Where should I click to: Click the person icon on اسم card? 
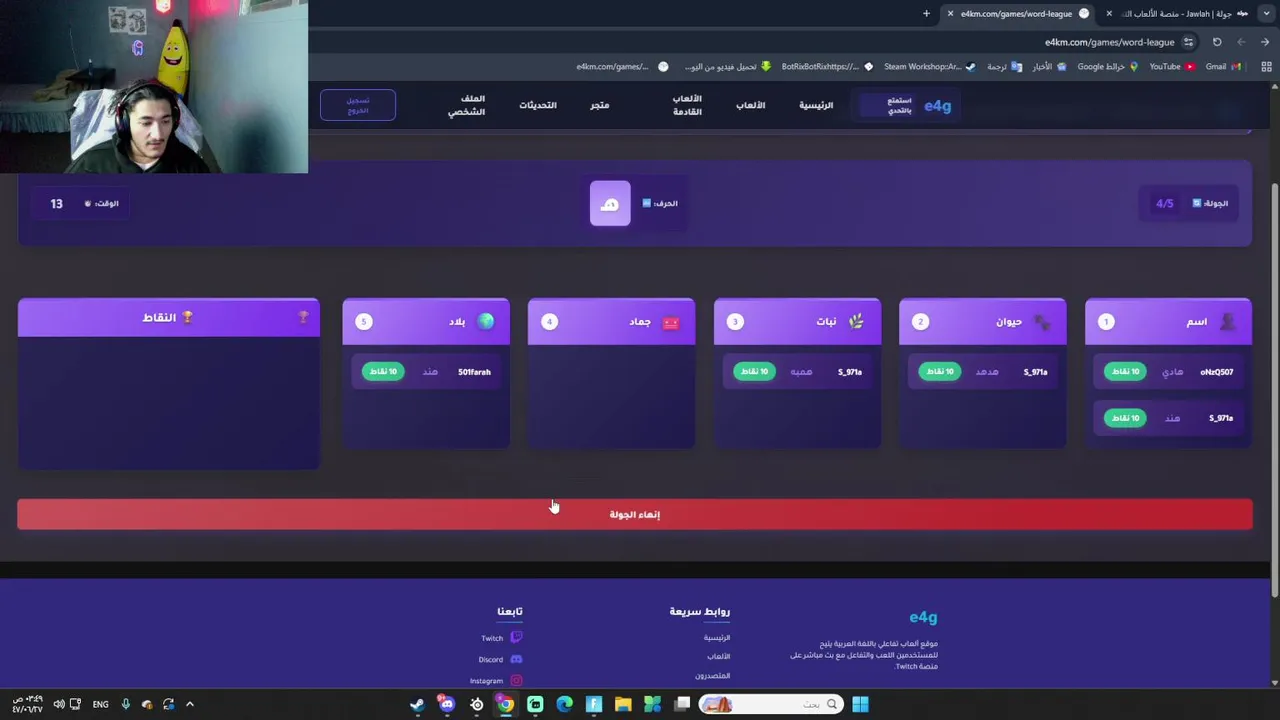coord(1228,321)
